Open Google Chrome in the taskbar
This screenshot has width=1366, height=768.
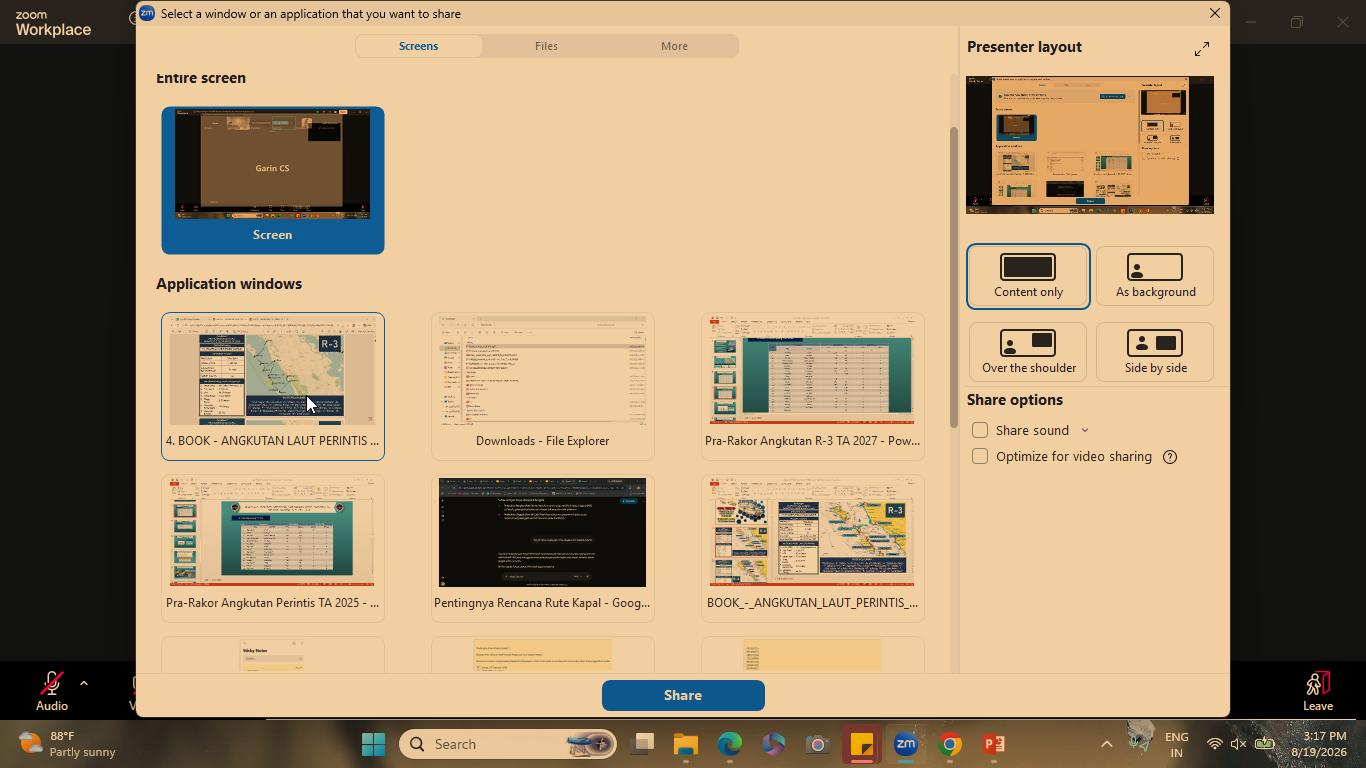click(x=950, y=744)
